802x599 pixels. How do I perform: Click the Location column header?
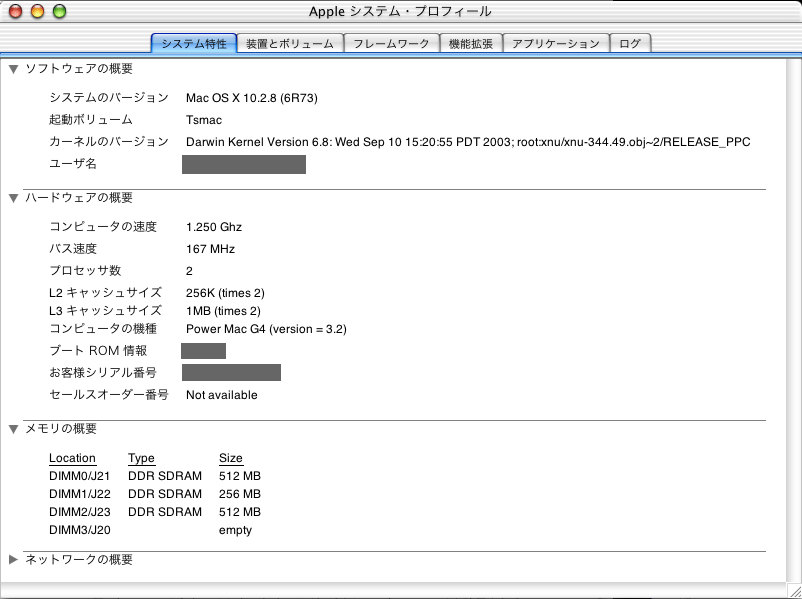tap(72, 458)
